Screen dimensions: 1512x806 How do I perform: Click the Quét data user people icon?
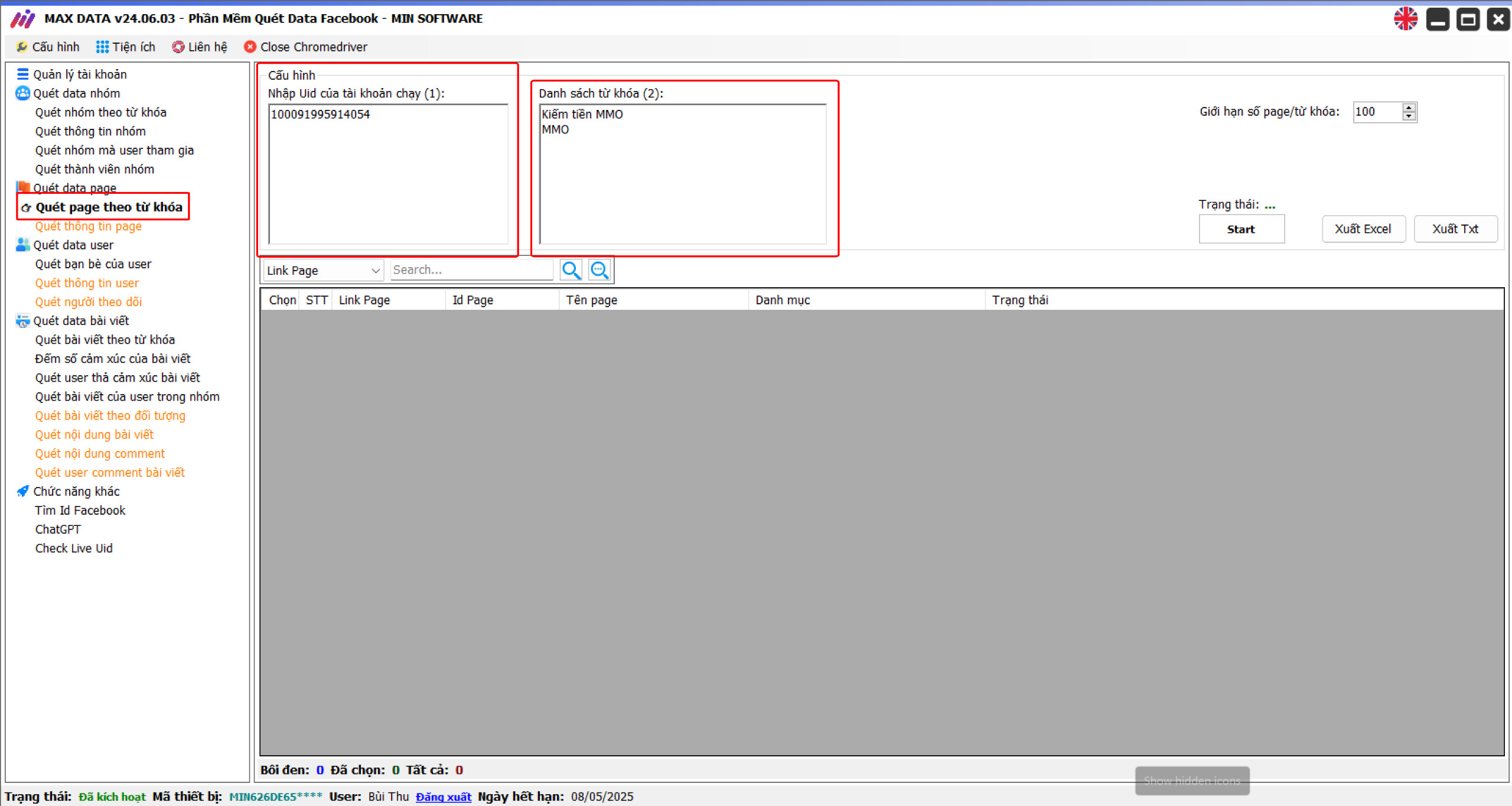click(22, 245)
